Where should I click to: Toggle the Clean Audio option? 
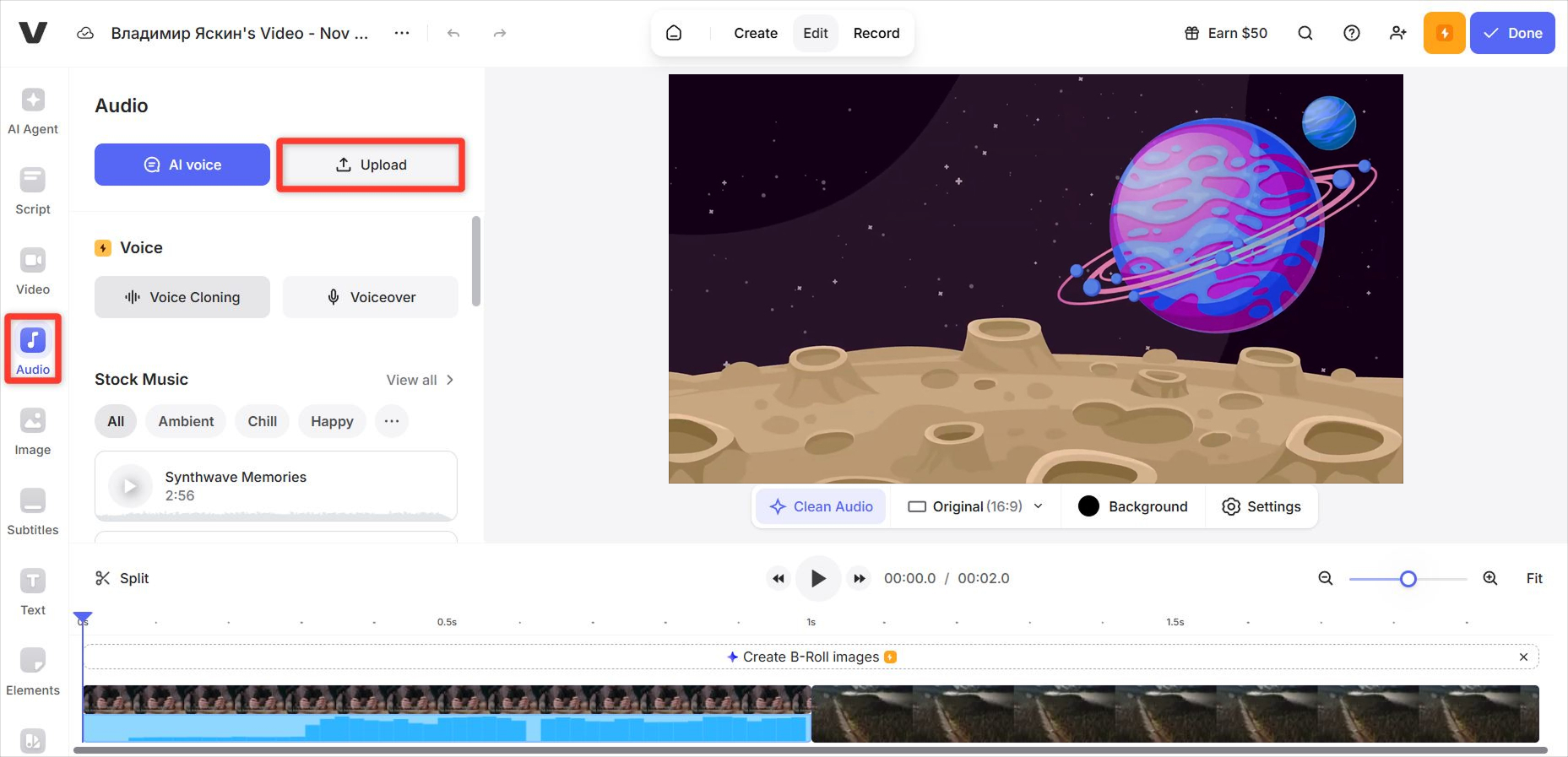click(822, 506)
